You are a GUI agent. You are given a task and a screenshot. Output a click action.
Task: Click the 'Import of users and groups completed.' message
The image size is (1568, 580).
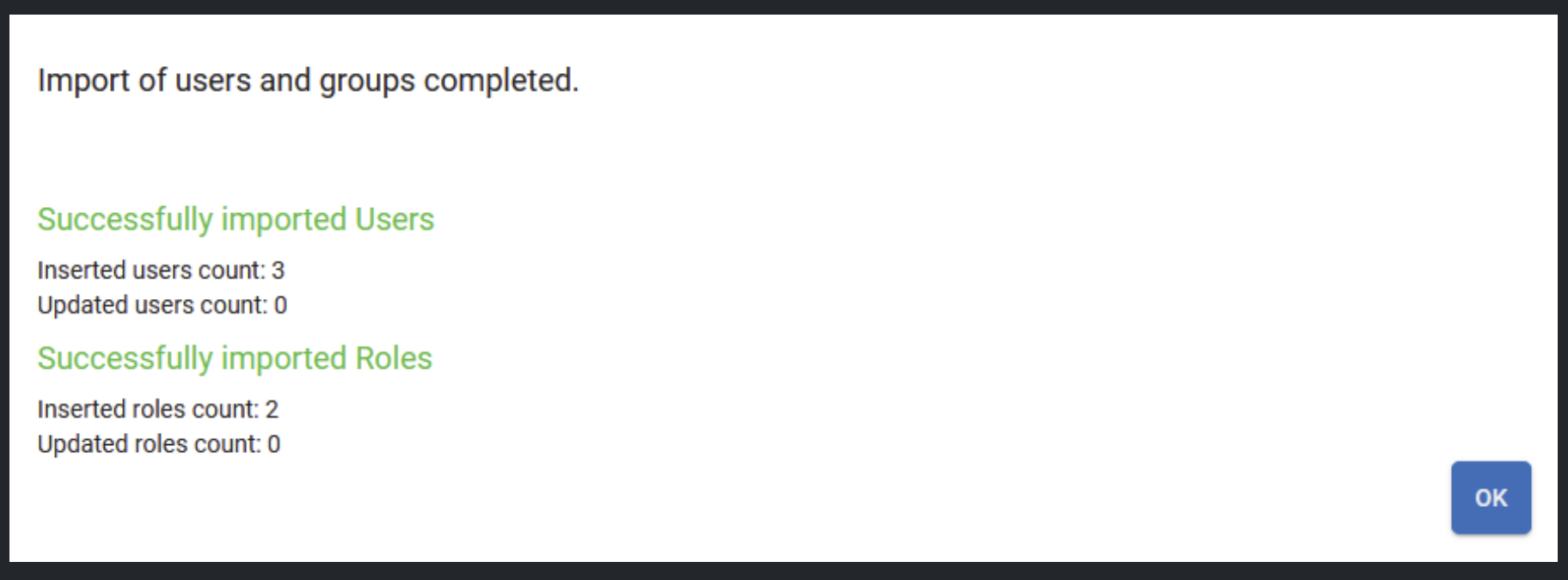coord(308,81)
